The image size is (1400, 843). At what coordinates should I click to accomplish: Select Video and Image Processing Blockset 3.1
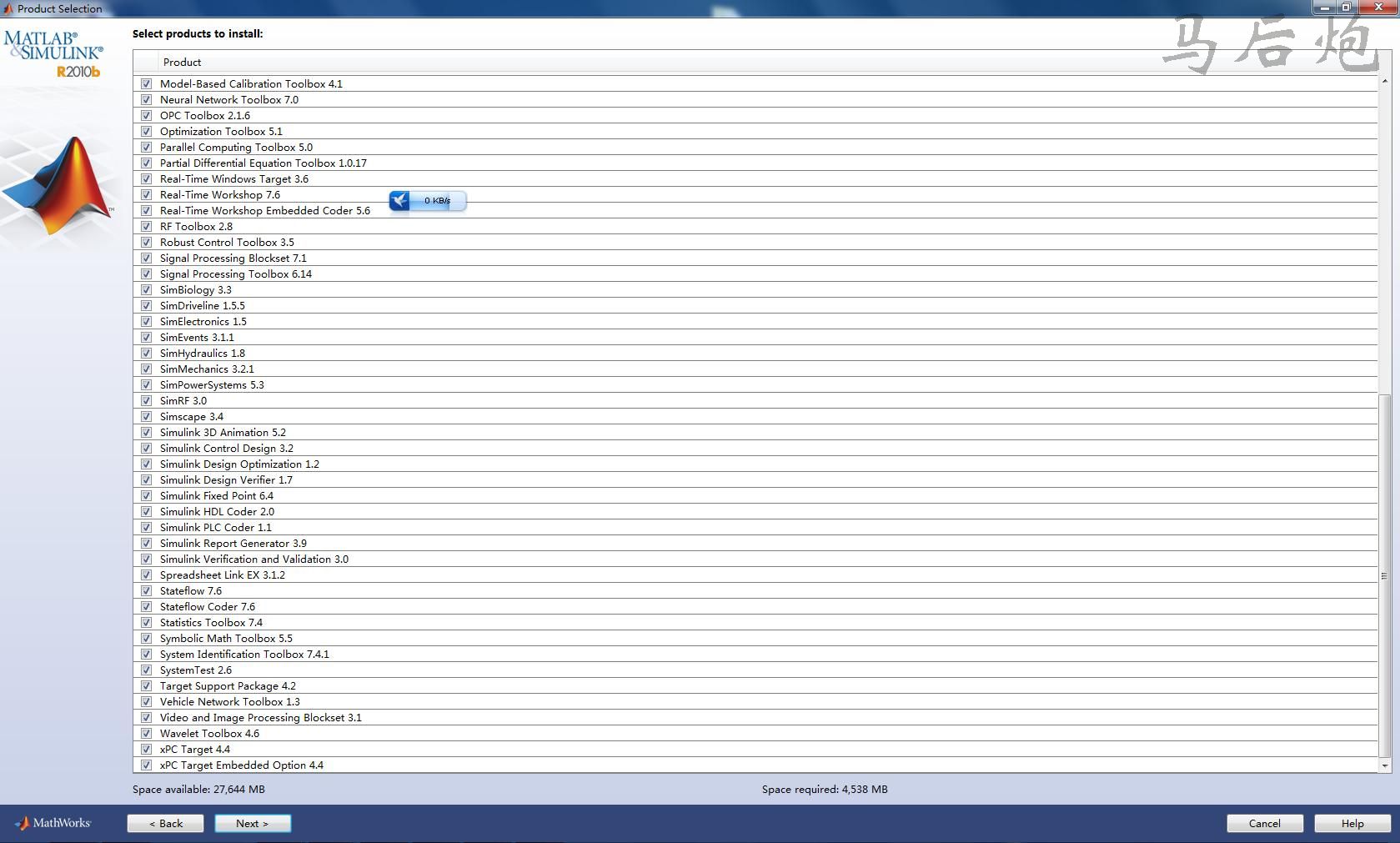(261, 717)
